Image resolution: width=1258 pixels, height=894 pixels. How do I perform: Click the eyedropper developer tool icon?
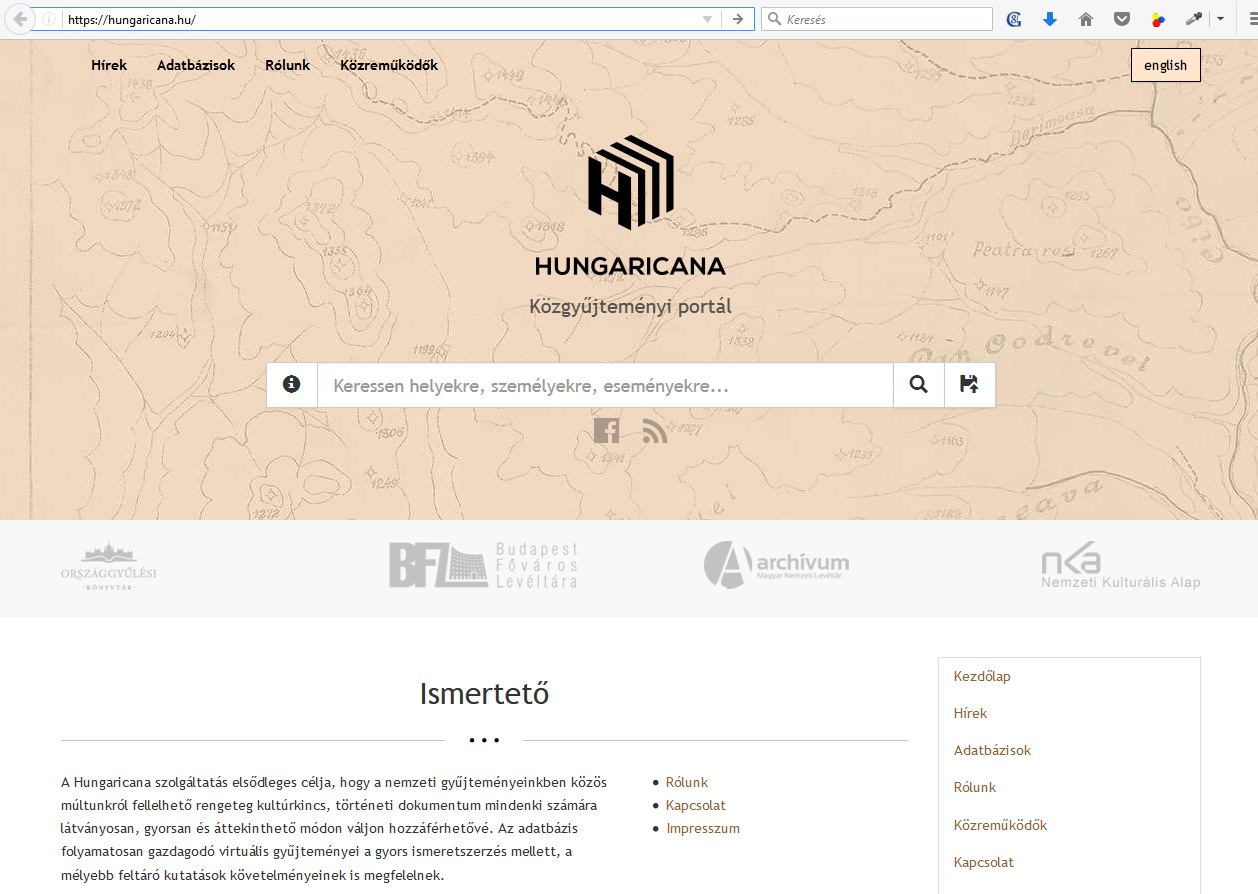[x=1193, y=19]
